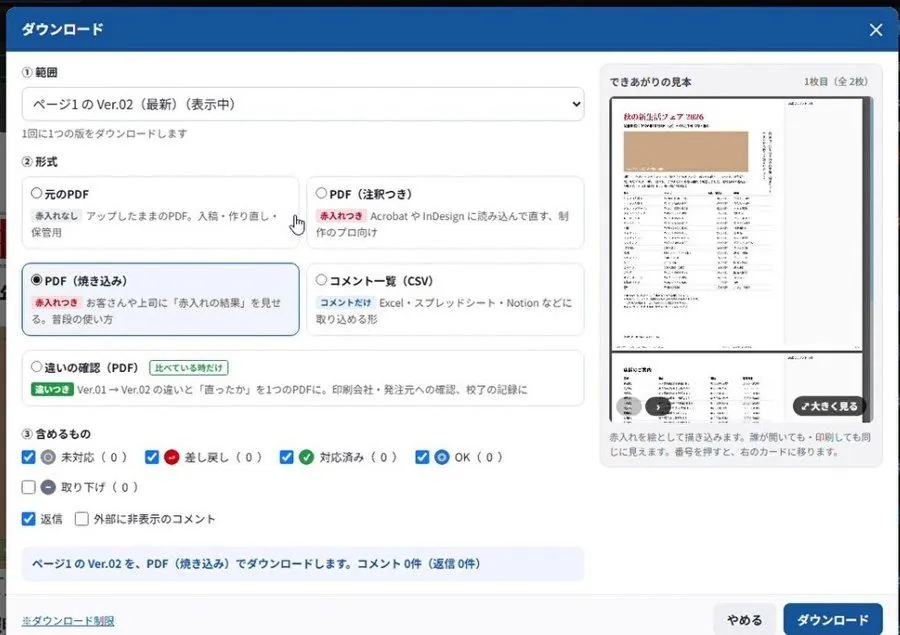Image resolution: width=900 pixels, height=635 pixels.
Task: Click the 違いつき green badge
Action: coord(52,389)
